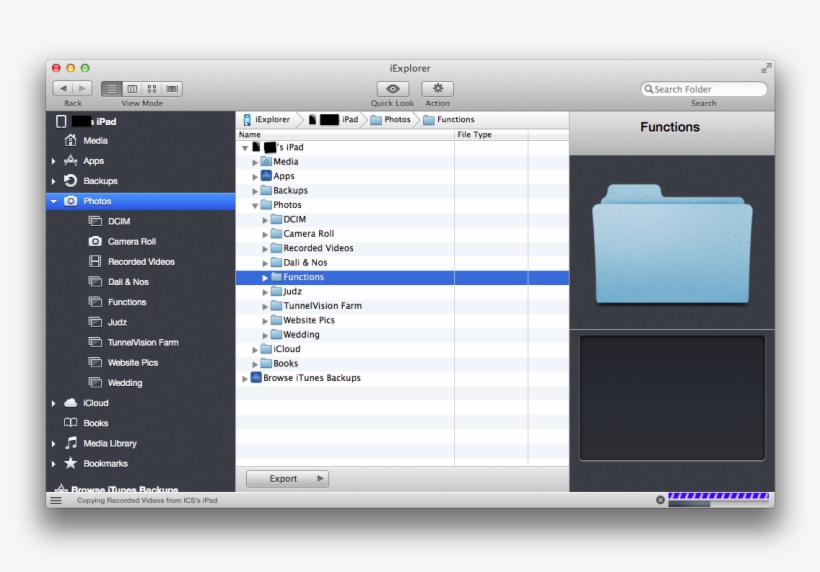The height and width of the screenshot is (572, 820).
Task: Click the activity list icon in the status bar
Action: [x=56, y=500]
